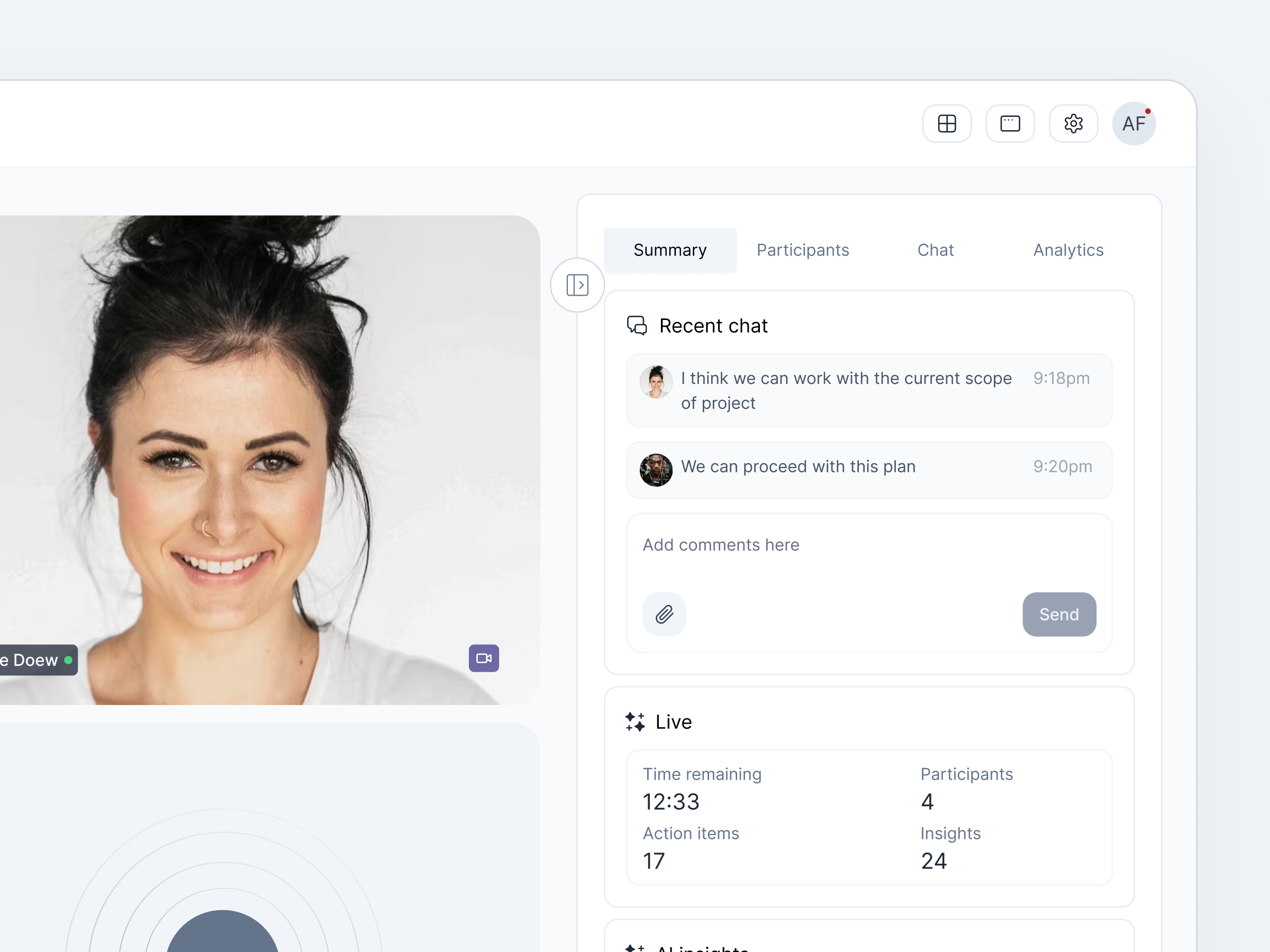Viewport: 1270px width, 952px height.
Task: Attach a file using the paperclip icon
Action: click(x=664, y=615)
